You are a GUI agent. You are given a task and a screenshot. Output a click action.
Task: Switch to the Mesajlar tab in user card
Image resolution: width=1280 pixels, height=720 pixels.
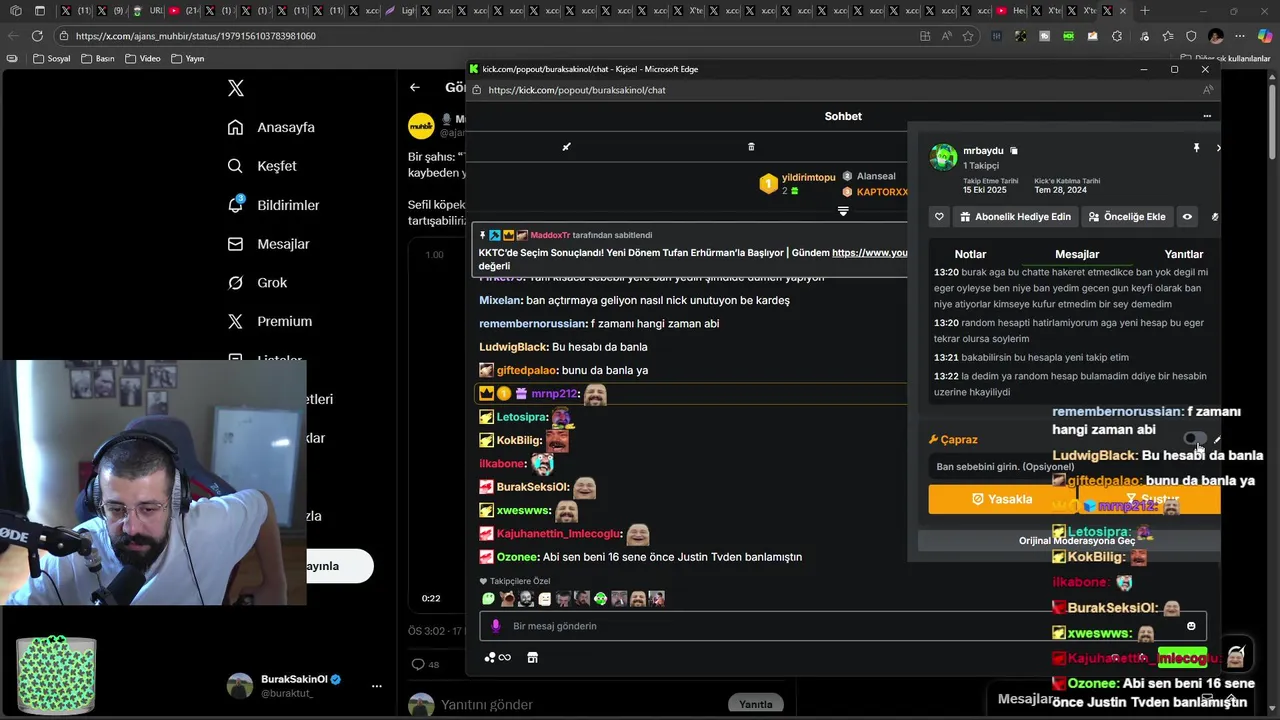tap(1077, 254)
